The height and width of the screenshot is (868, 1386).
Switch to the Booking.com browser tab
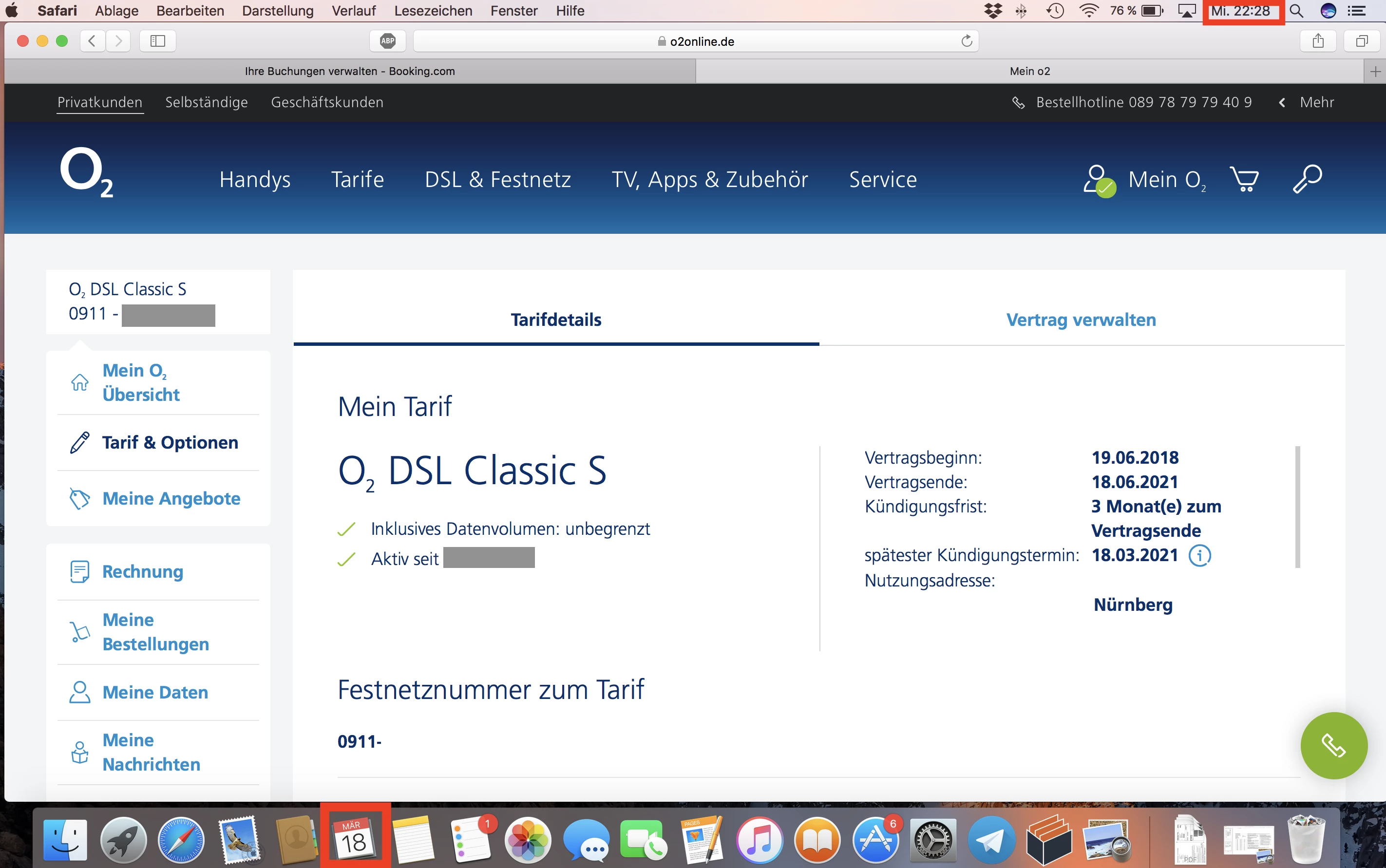(350, 71)
